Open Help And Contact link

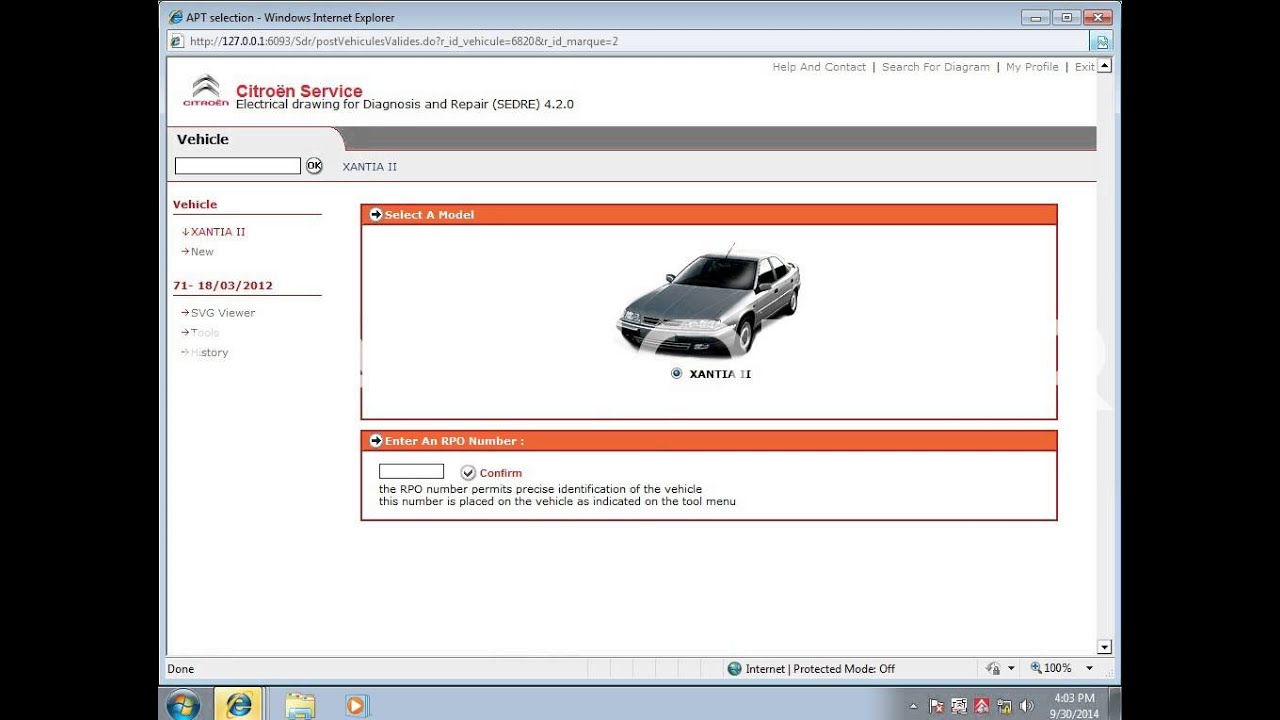[819, 67]
